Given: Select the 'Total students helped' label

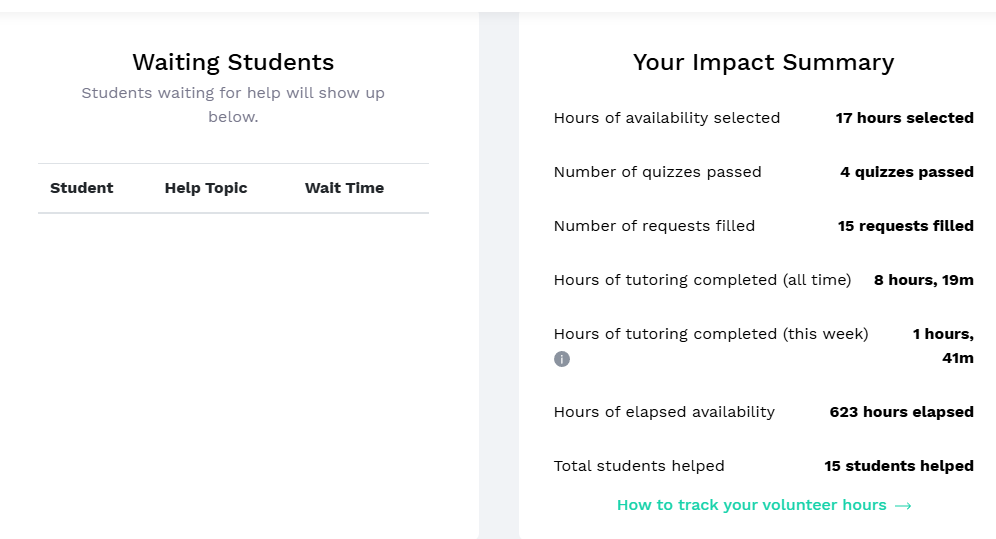Looking at the screenshot, I should (x=639, y=466).
